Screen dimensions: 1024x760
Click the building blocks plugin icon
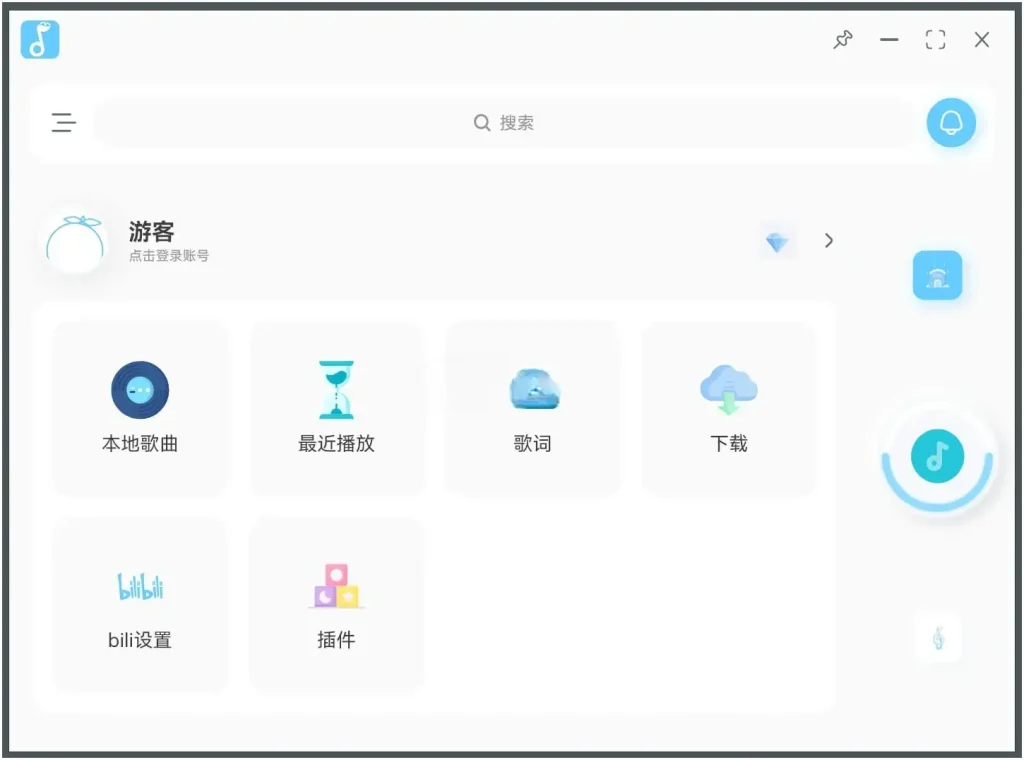pyautogui.click(x=336, y=586)
